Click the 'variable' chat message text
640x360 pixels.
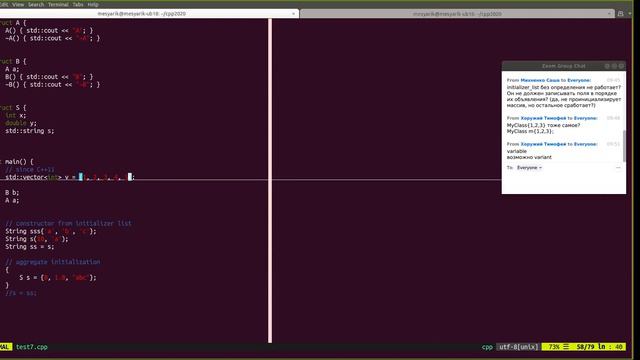(517, 151)
